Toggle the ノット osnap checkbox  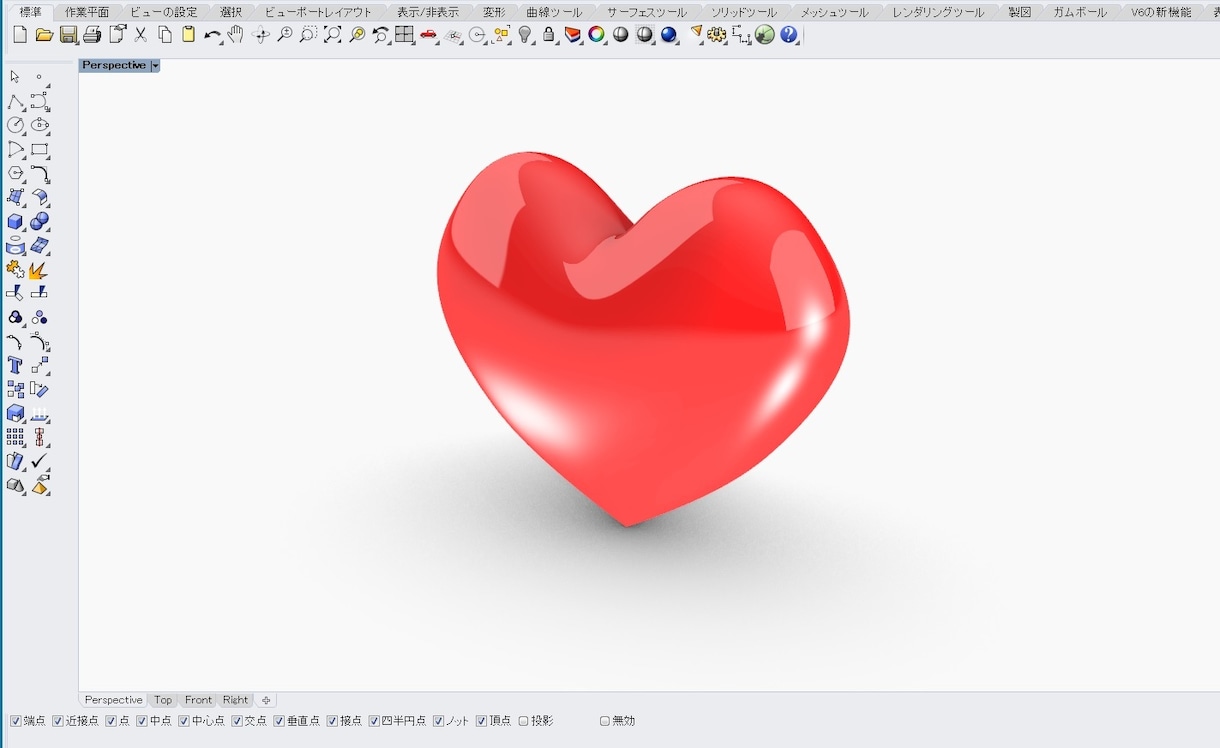tap(438, 721)
